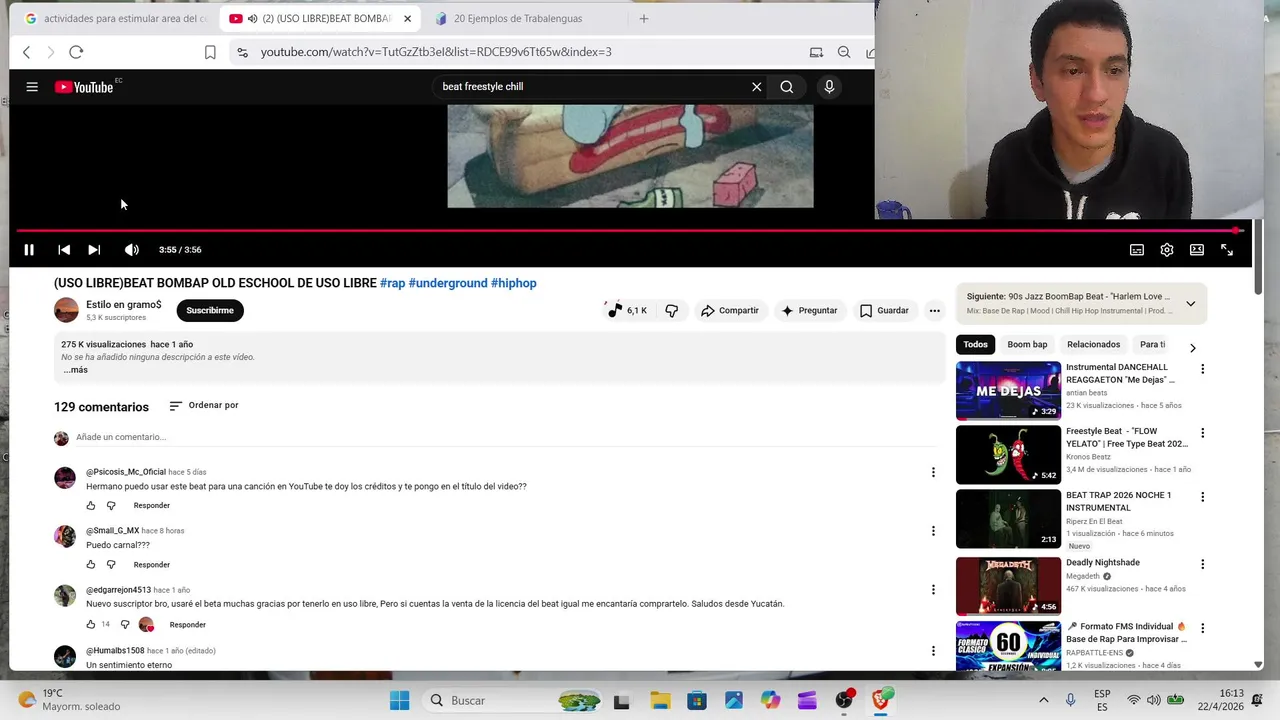This screenshot has height=720, width=1280.
Task: Enter fullscreen video mode
Action: tap(1227, 250)
